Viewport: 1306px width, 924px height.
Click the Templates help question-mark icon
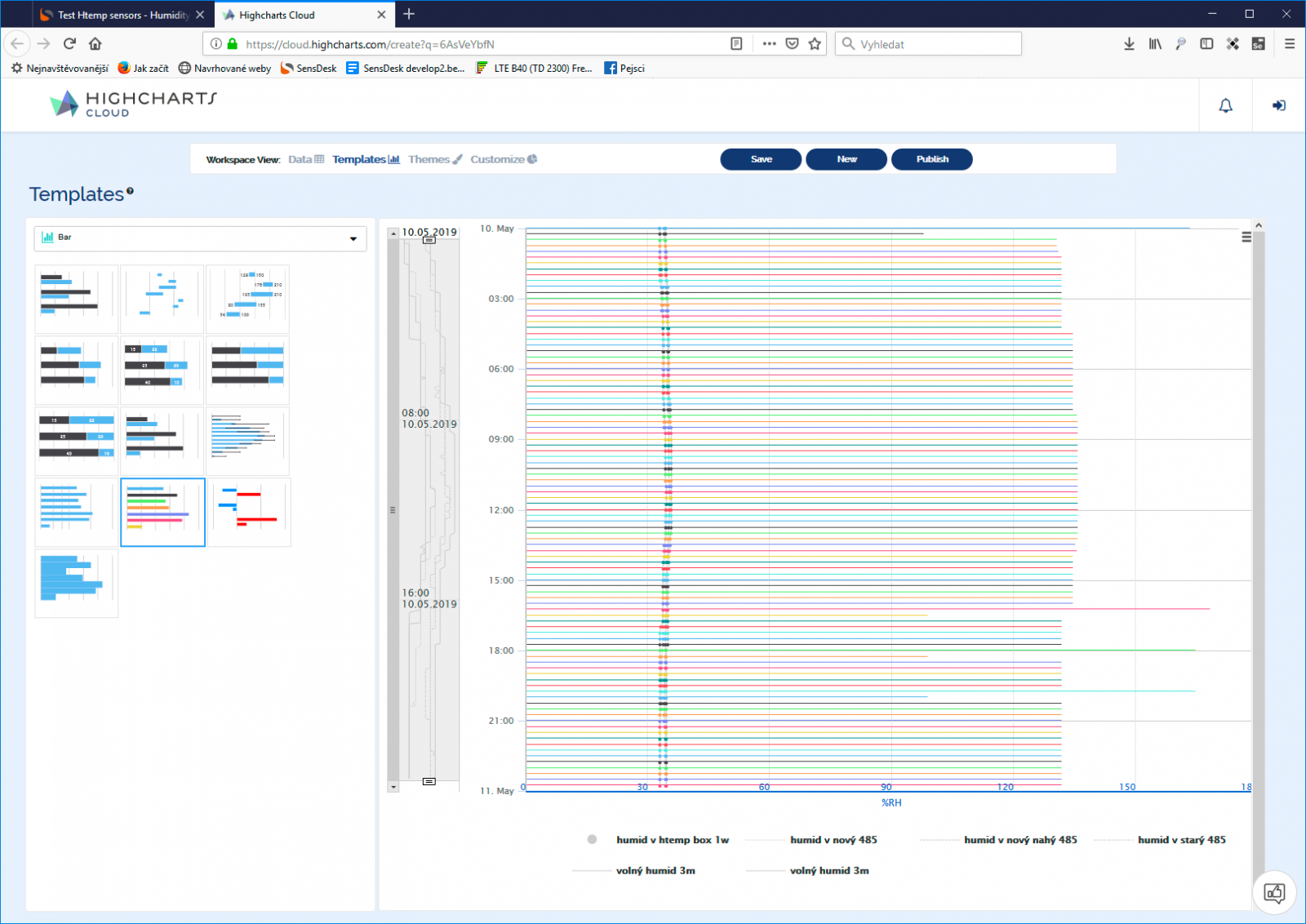coord(130,192)
